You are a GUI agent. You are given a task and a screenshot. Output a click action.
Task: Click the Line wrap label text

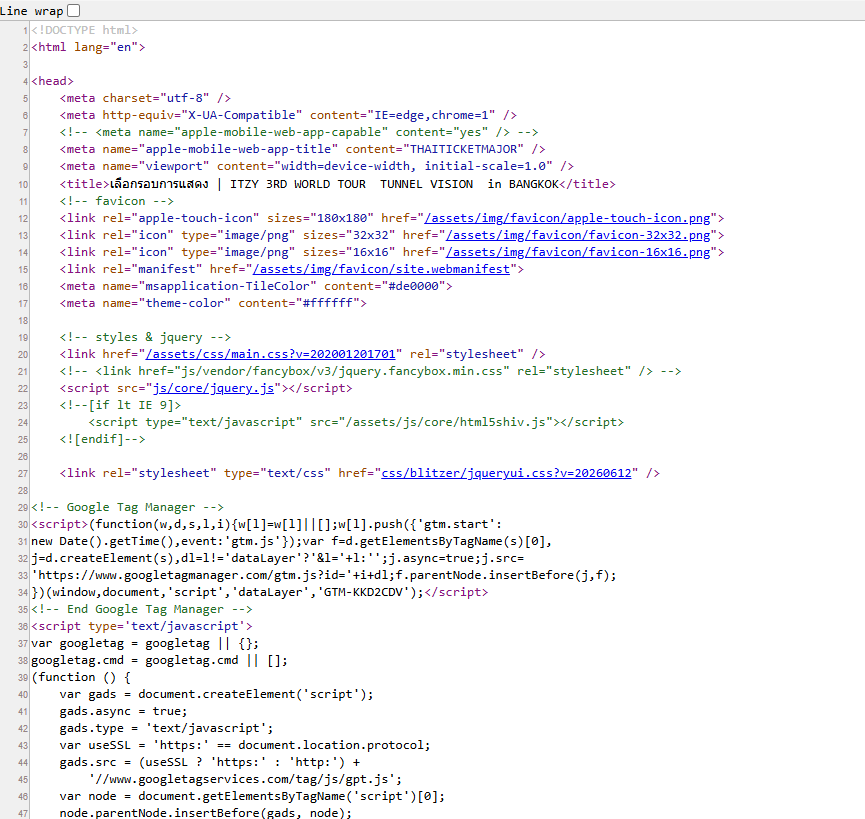32,11
